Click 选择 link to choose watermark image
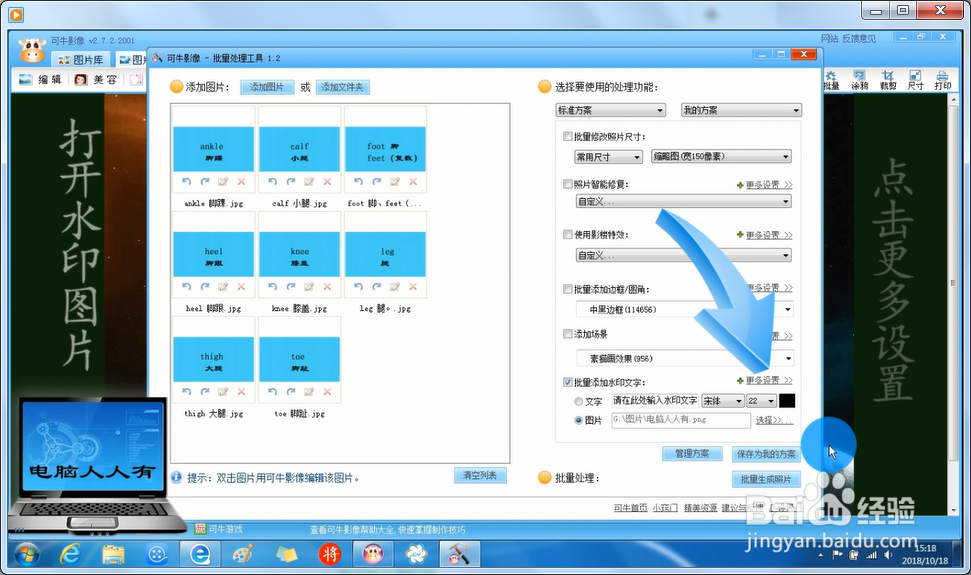The height and width of the screenshot is (575, 971). (x=773, y=420)
